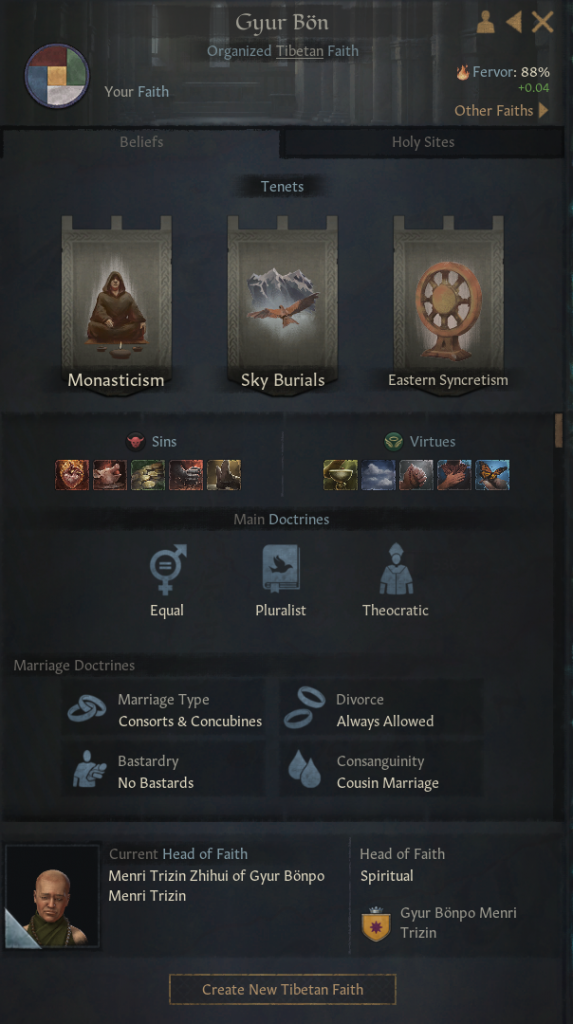Expand the Other Faiths list

point(501,110)
